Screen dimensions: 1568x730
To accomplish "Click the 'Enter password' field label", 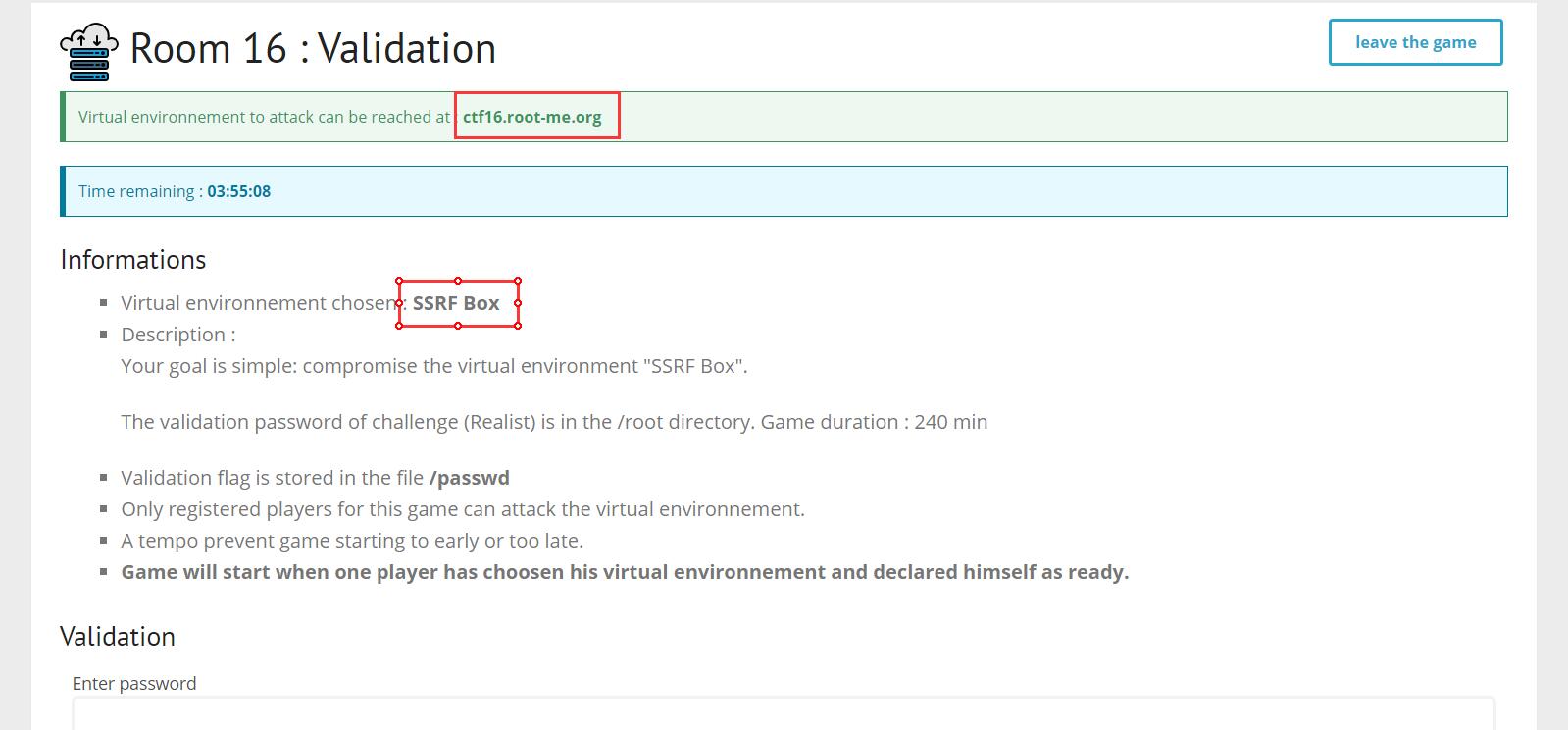I will (x=134, y=683).
